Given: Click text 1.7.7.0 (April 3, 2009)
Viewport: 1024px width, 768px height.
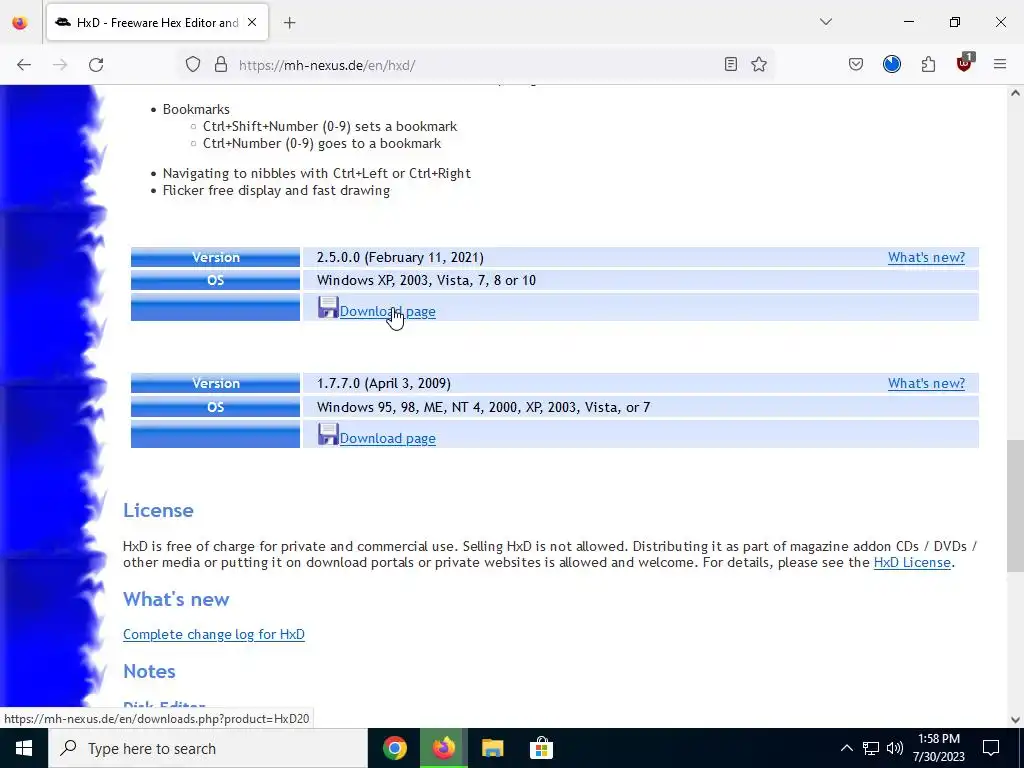Looking at the screenshot, I should click(384, 383).
